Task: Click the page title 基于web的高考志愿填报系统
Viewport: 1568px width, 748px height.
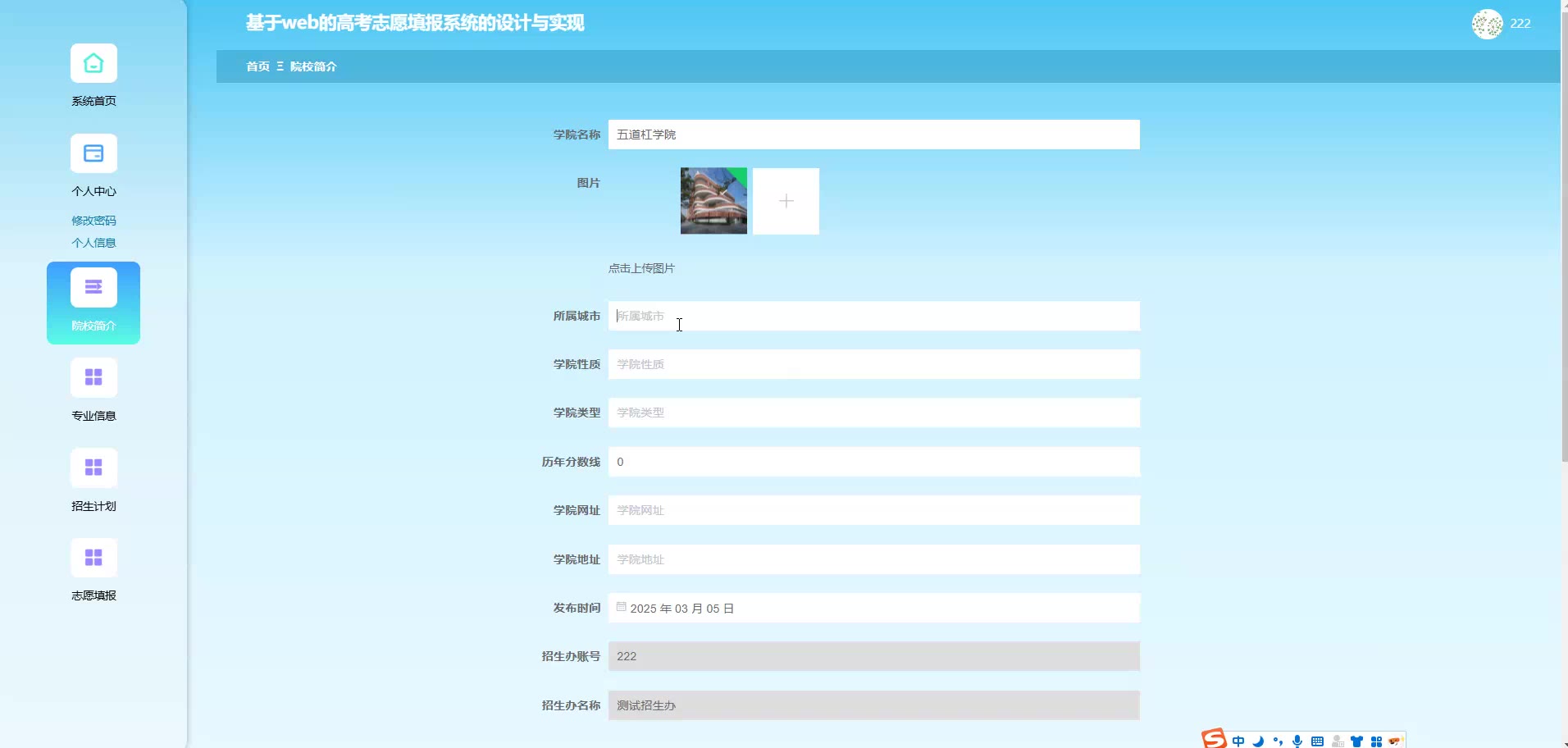Action: click(415, 23)
